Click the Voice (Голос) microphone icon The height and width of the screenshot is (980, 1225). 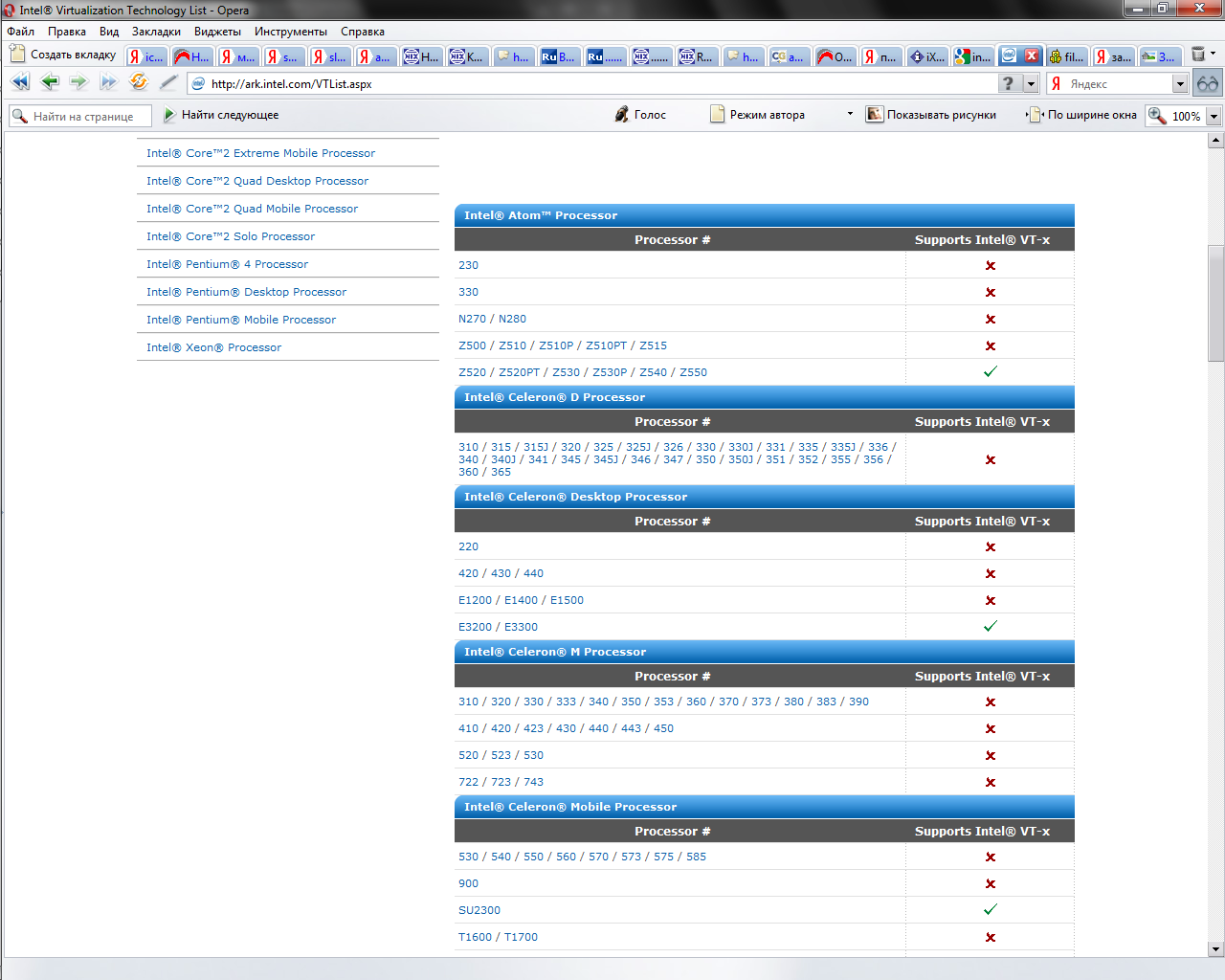pos(622,115)
